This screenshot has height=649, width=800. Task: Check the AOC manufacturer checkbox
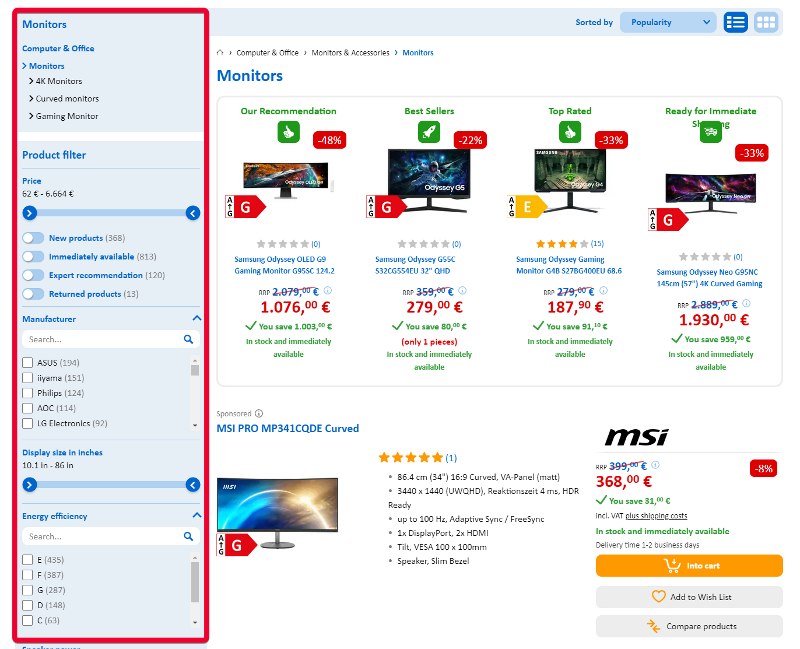[28, 408]
